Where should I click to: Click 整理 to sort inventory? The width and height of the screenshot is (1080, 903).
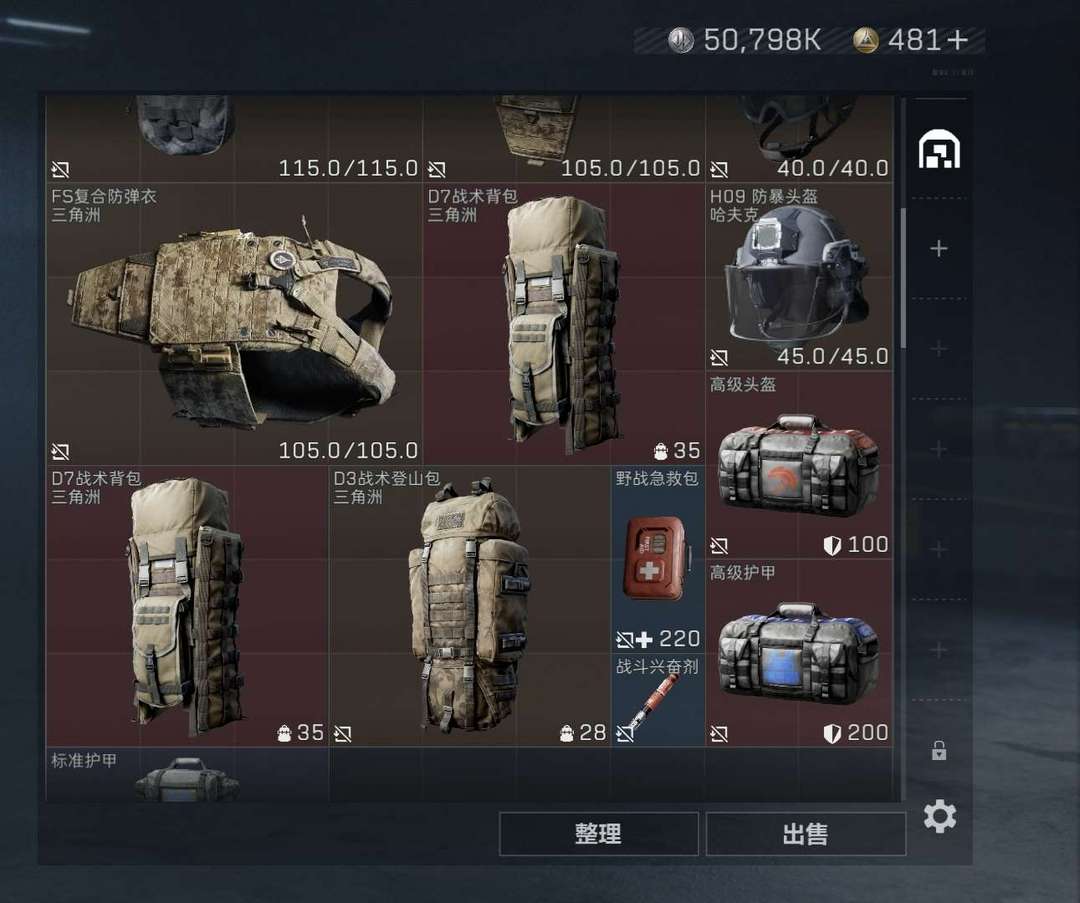[x=599, y=834]
